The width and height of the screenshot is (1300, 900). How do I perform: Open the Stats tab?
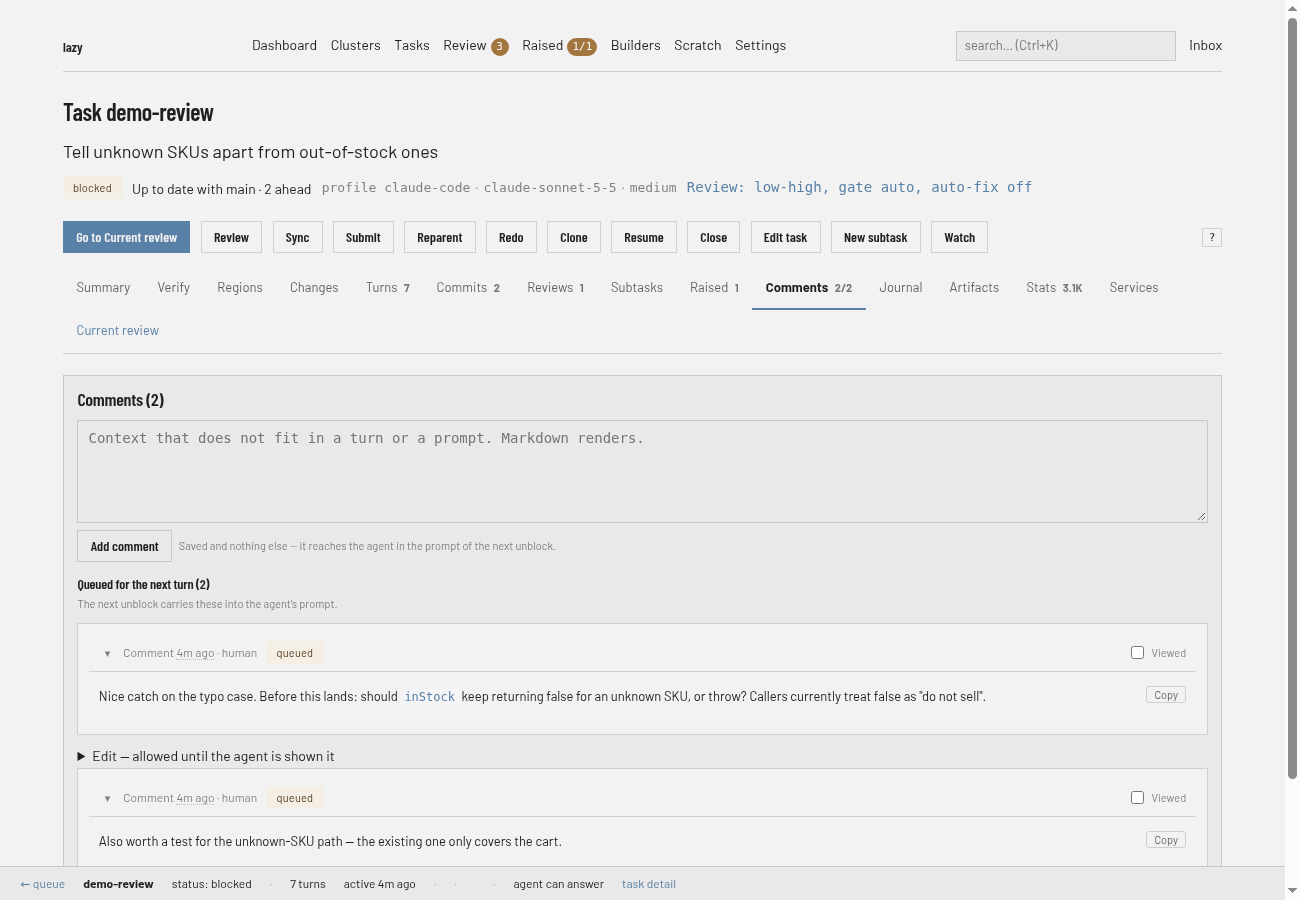[x=1054, y=287]
